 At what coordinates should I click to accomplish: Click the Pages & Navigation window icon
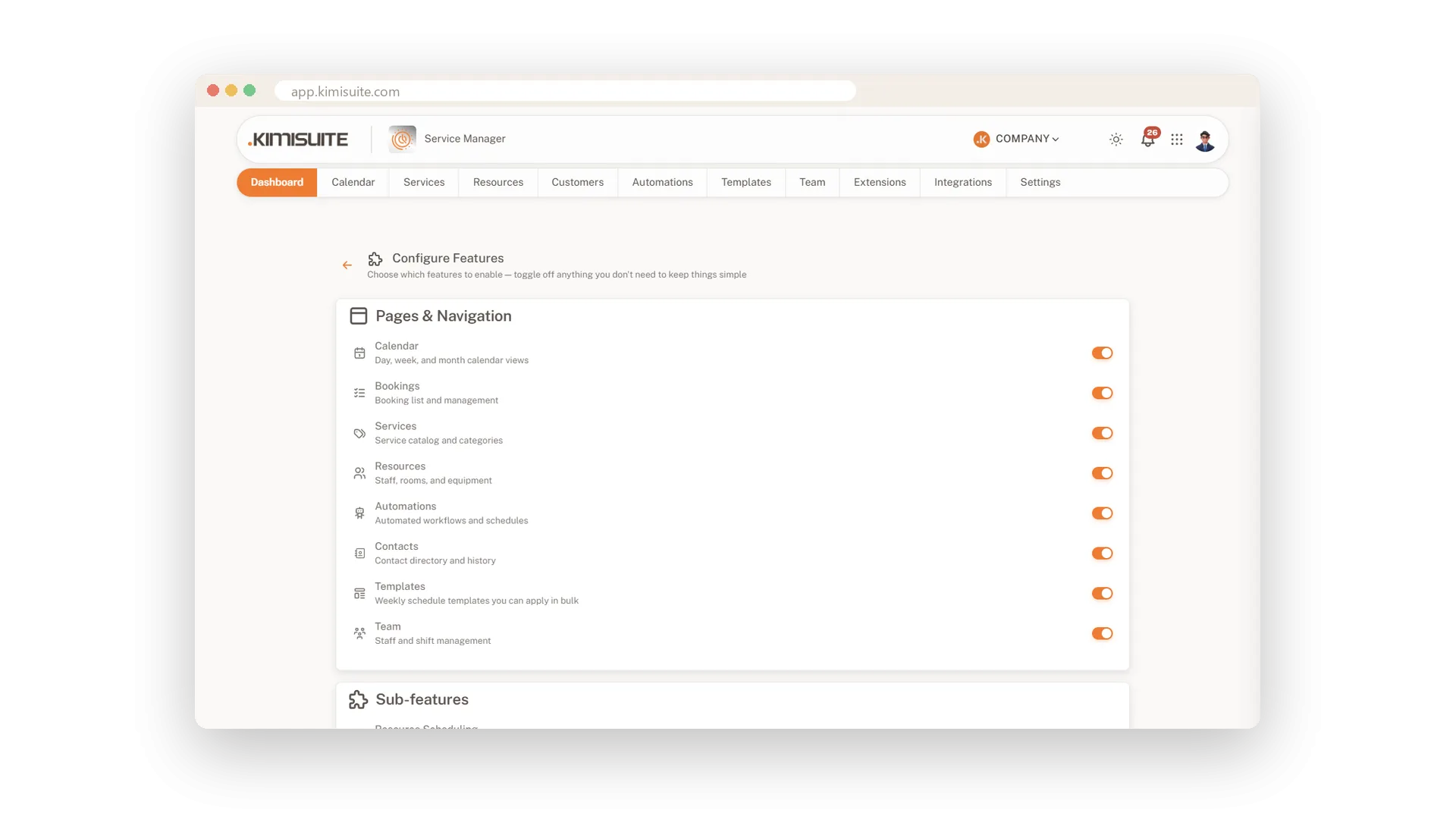pos(359,316)
